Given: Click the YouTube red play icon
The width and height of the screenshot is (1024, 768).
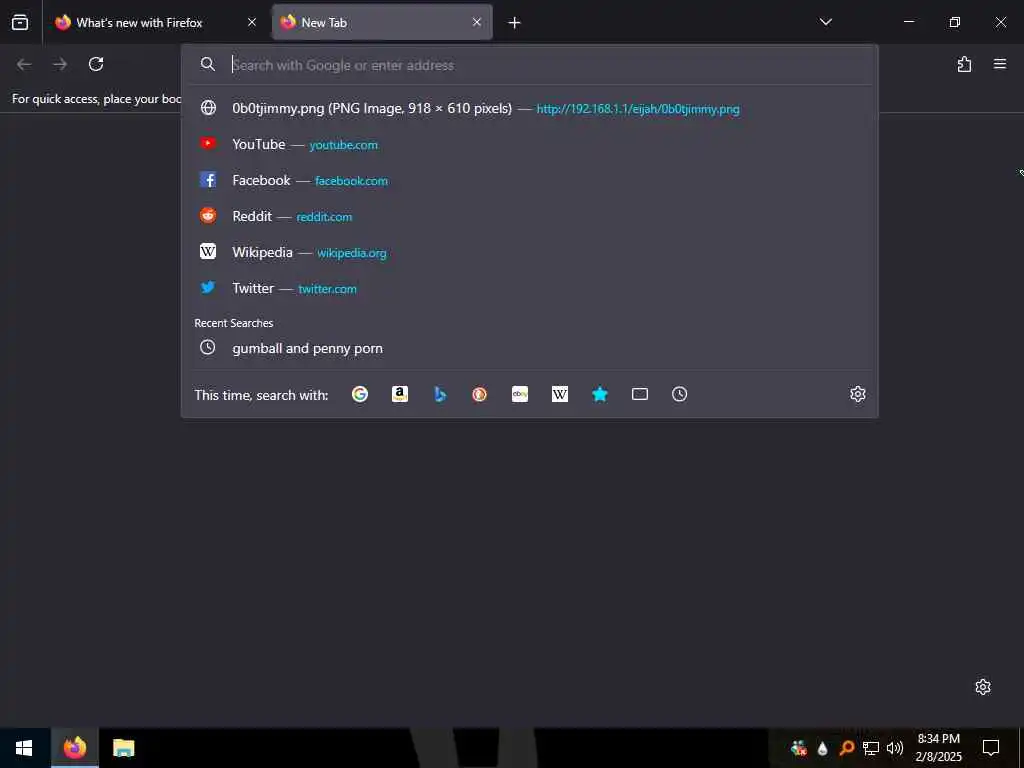Looking at the screenshot, I should (208, 144).
